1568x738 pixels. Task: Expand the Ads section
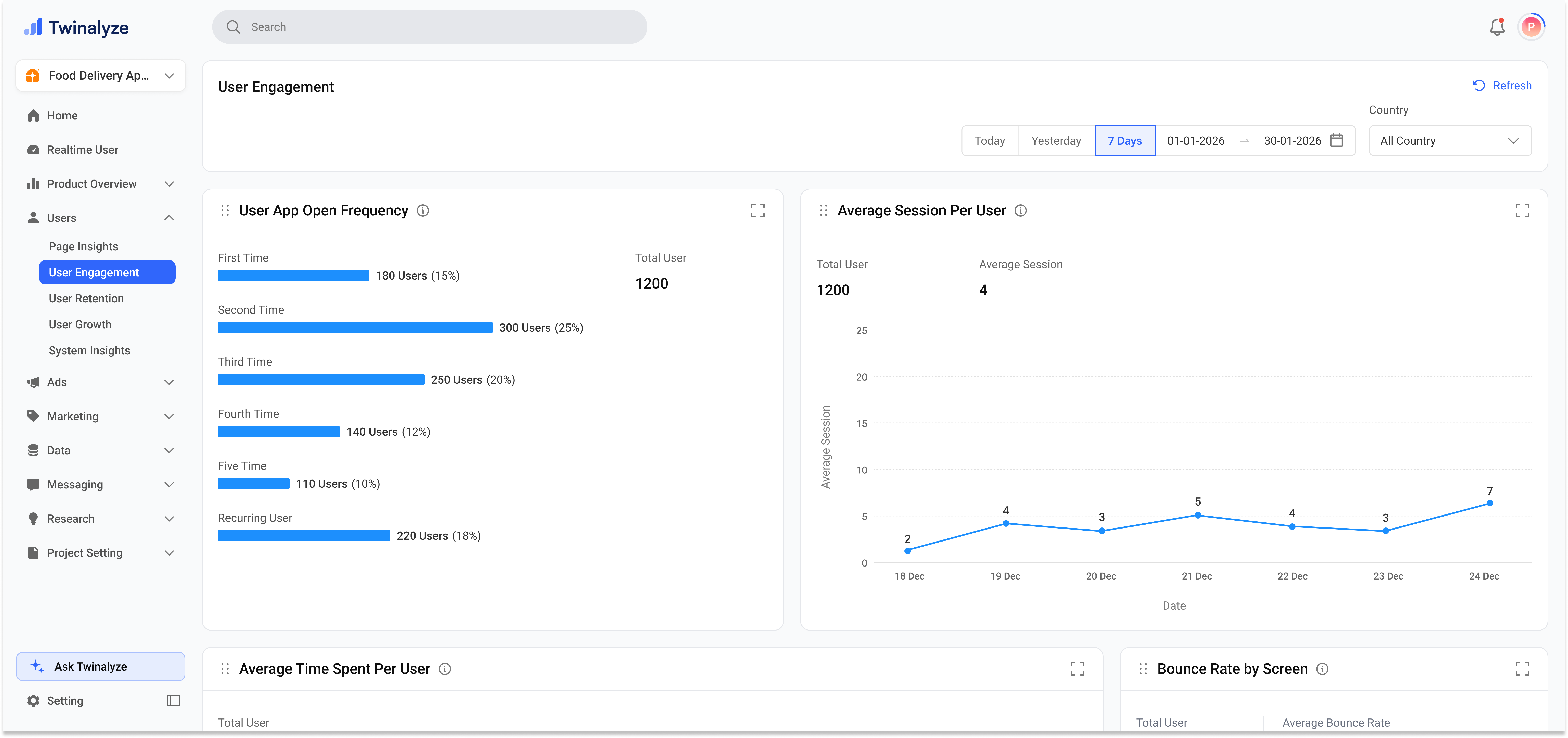click(x=169, y=382)
